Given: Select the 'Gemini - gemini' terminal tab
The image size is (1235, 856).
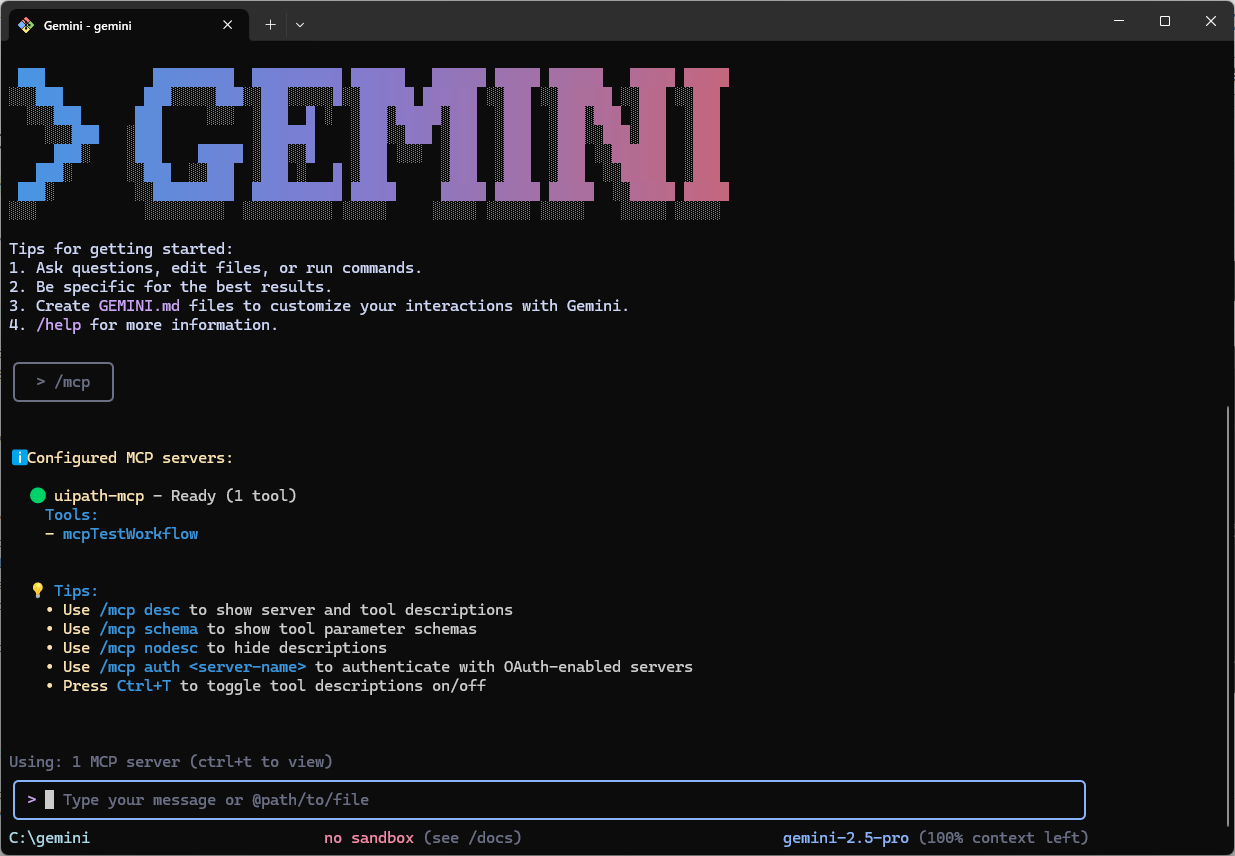Looking at the screenshot, I should 128,25.
